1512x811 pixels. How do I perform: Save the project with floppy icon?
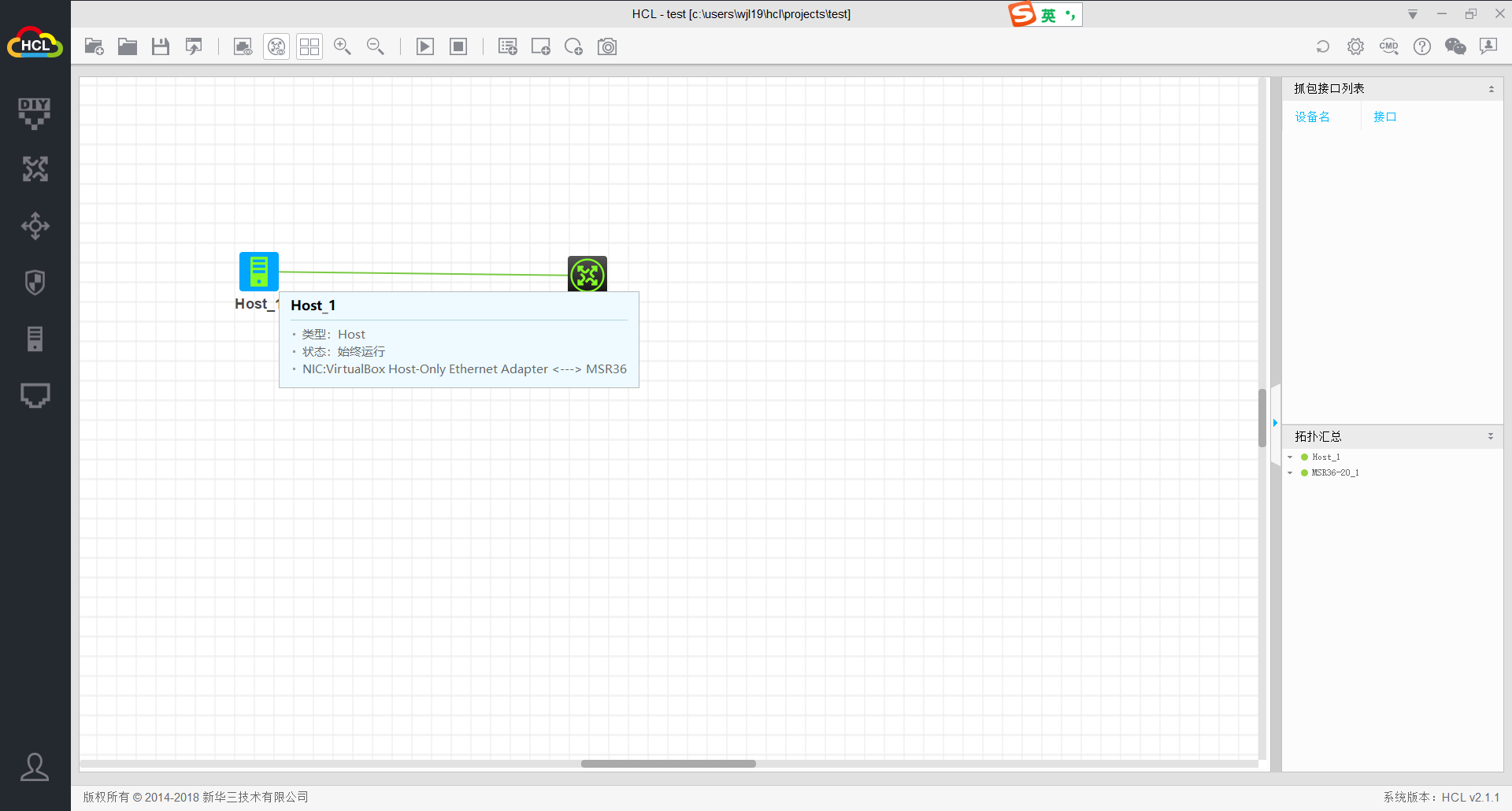tap(161, 47)
